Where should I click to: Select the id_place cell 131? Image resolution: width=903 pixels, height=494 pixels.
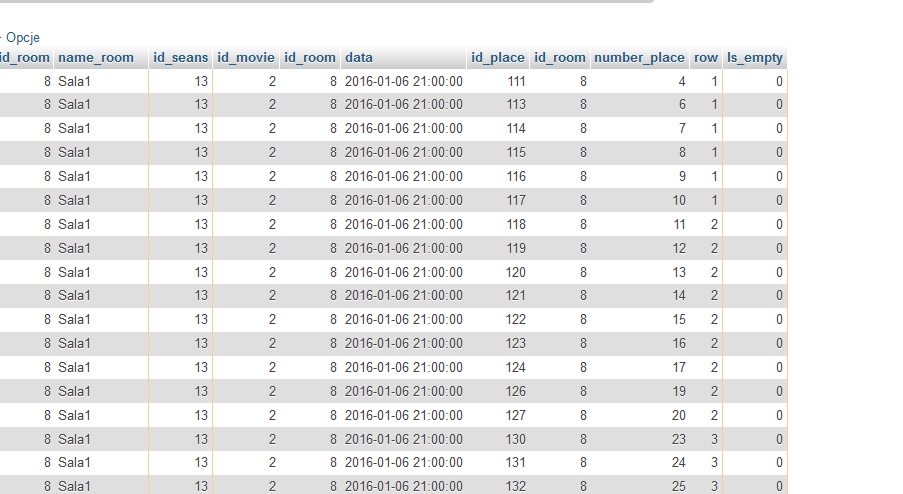click(x=515, y=463)
